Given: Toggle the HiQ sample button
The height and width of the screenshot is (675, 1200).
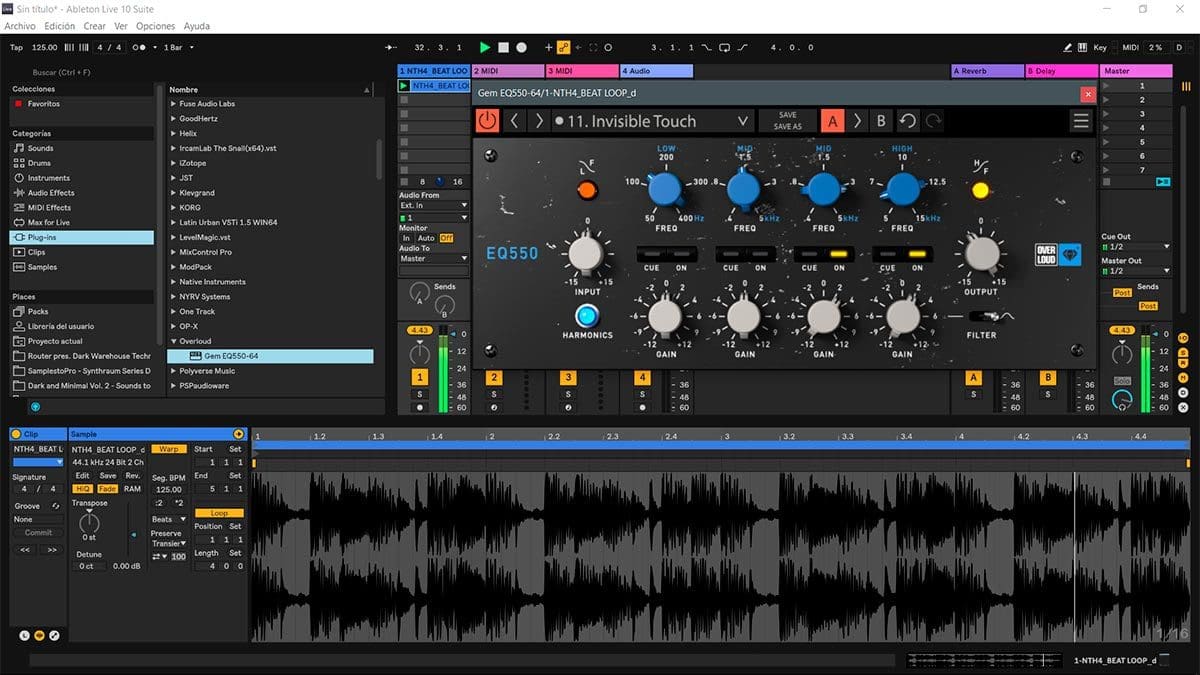Looking at the screenshot, I should click(83, 489).
